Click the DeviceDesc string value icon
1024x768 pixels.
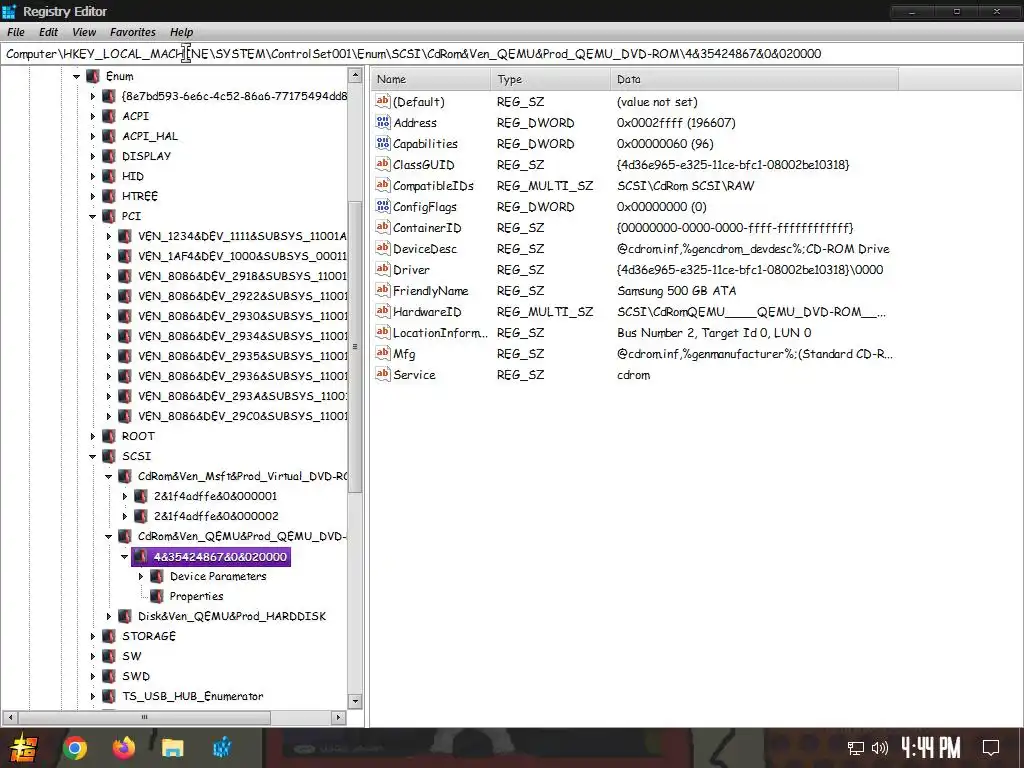383,248
